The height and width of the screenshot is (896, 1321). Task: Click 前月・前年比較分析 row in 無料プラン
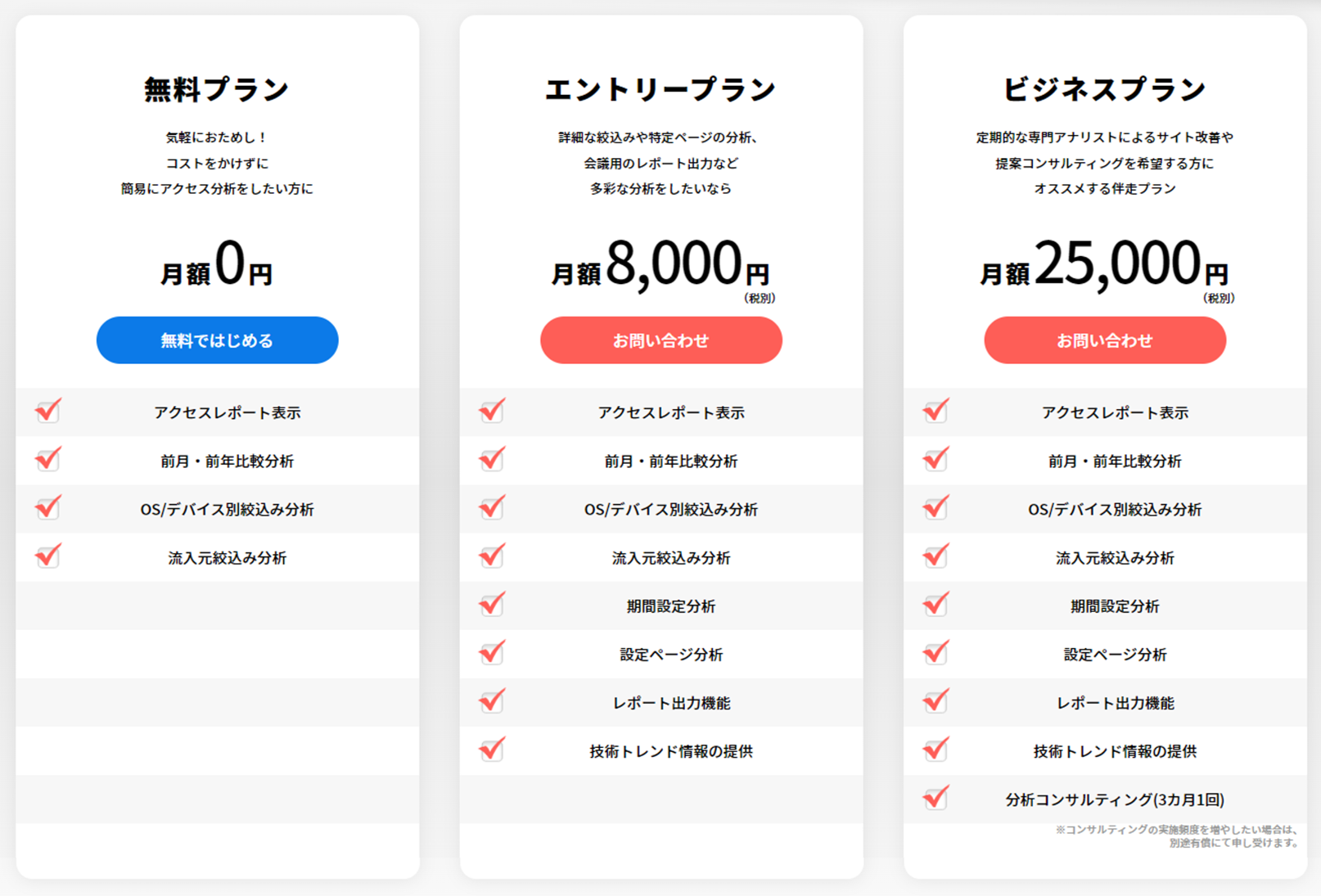227,462
